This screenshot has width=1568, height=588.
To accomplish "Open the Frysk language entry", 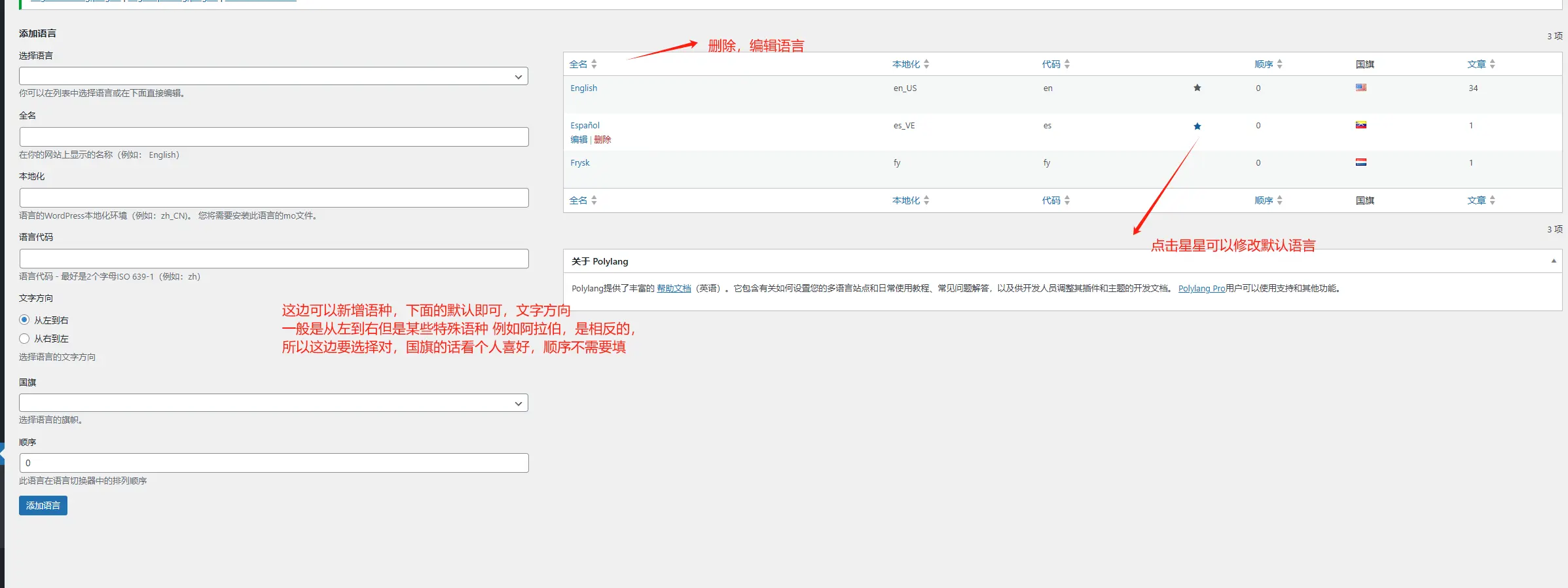I will 579,163.
